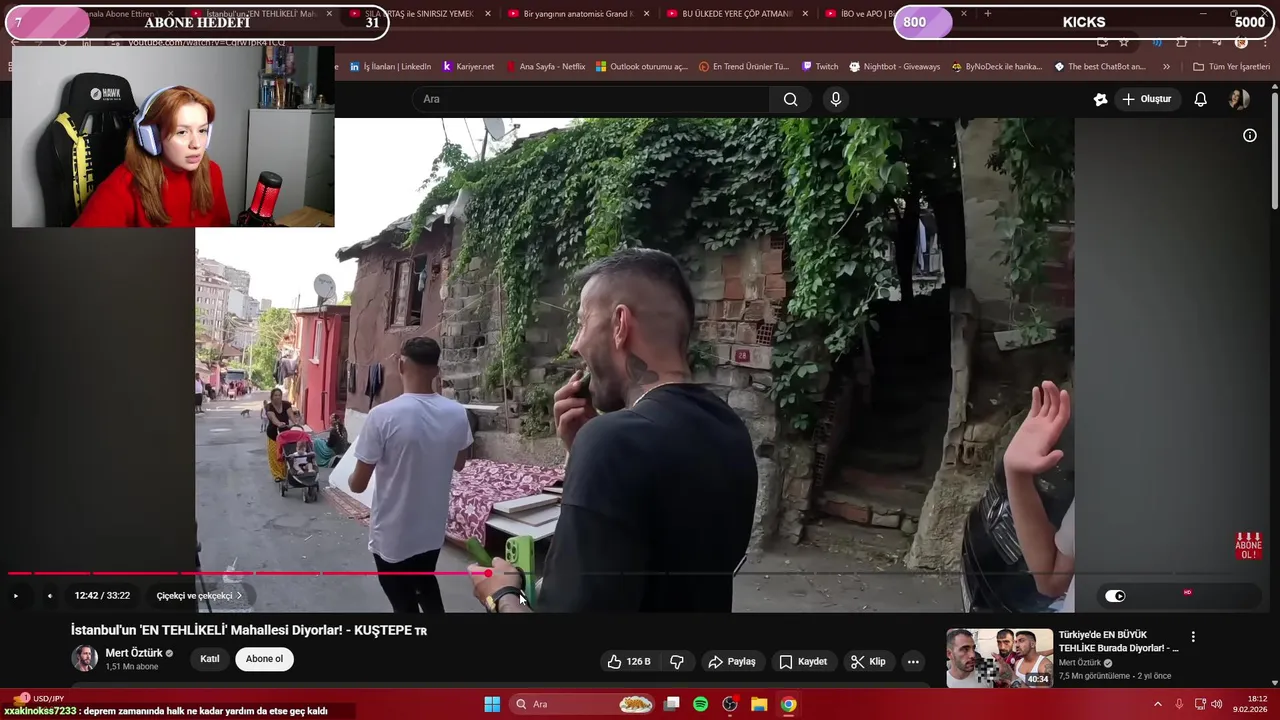Start voice search with the microphone icon
The image size is (1280, 720).
(x=836, y=99)
